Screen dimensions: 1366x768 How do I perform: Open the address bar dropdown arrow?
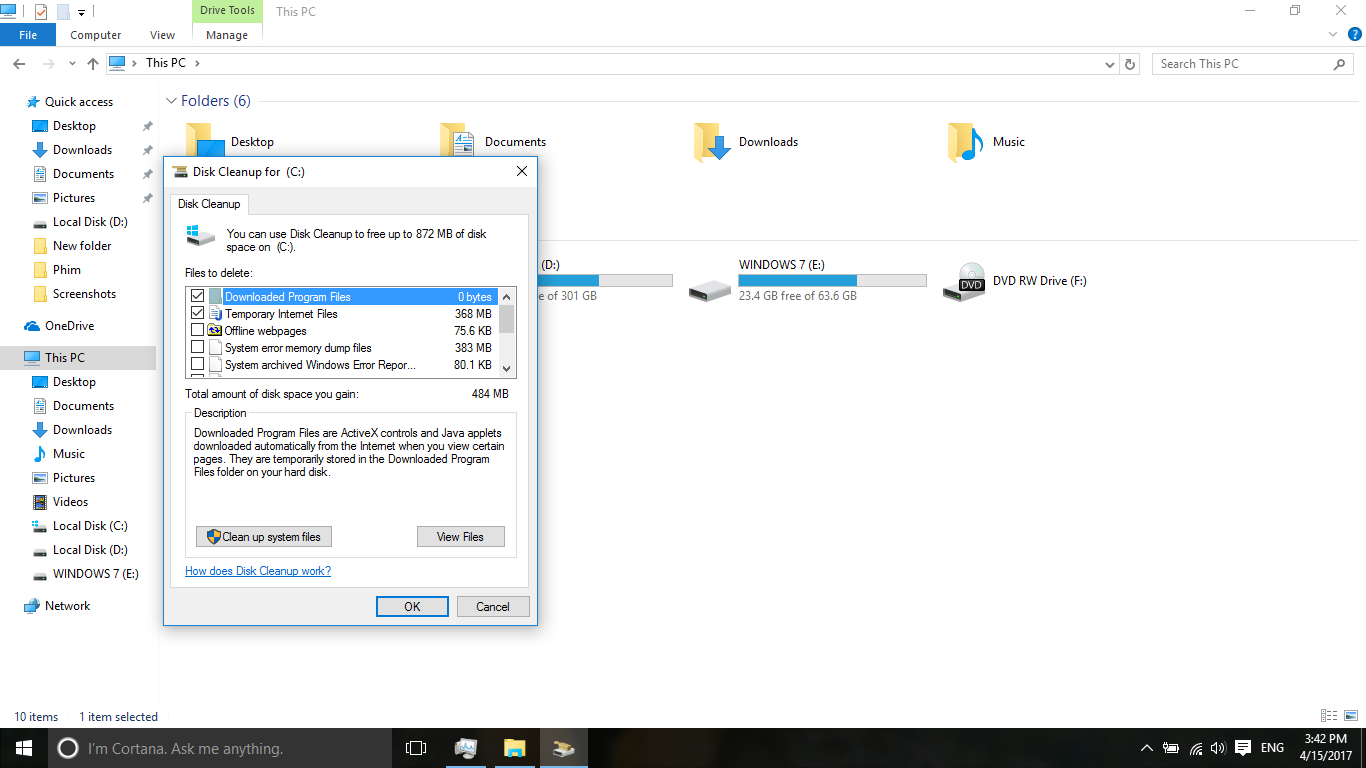(x=1109, y=63)
